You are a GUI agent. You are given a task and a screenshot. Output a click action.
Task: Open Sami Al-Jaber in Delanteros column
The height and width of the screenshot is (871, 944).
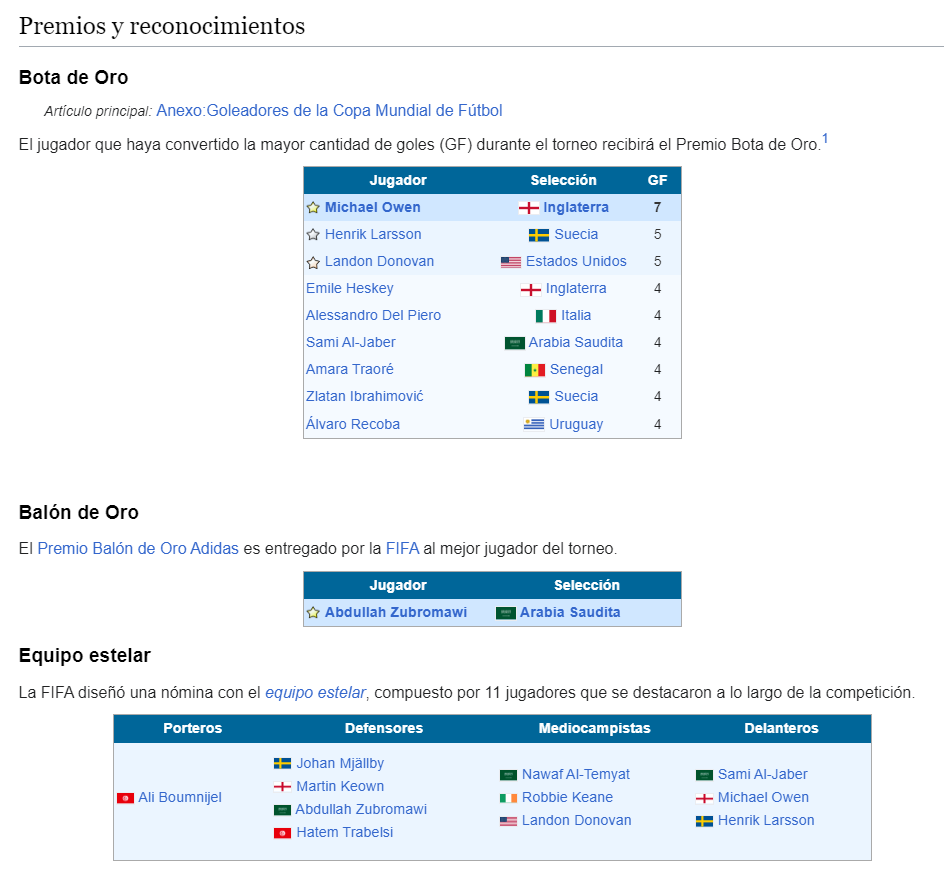pos(762,774)
